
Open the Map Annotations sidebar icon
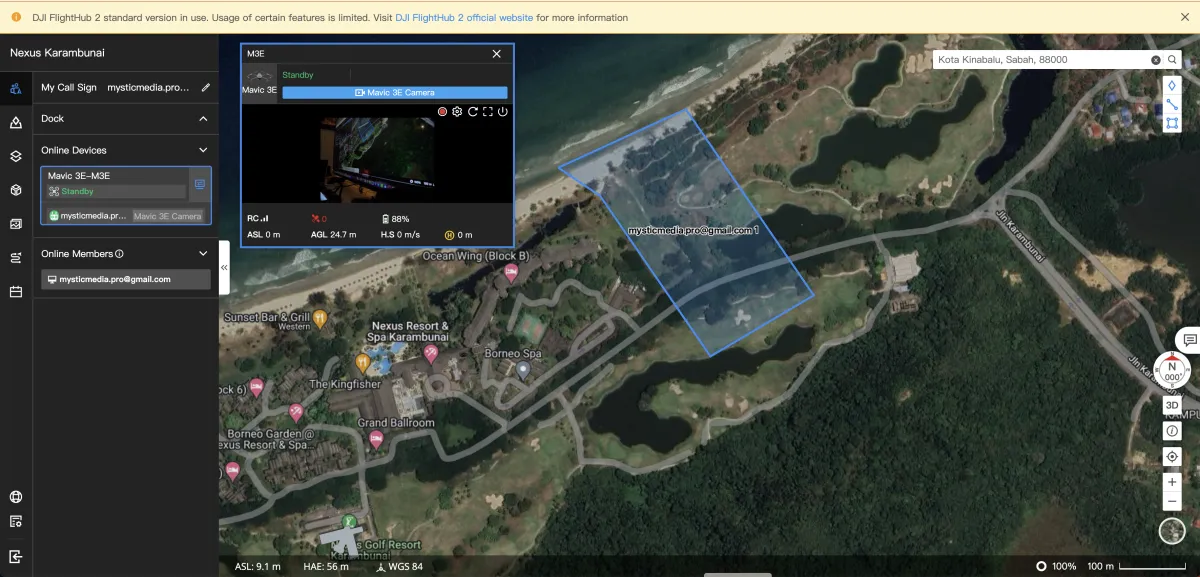pyautogui.click(x=15, y=122)
